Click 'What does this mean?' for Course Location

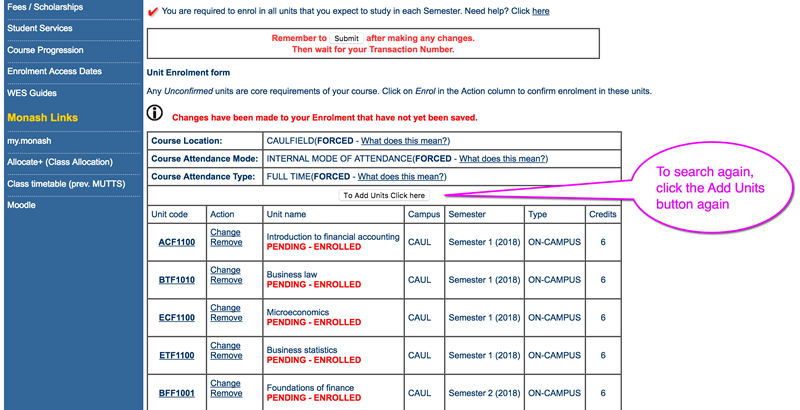[404, 141]
